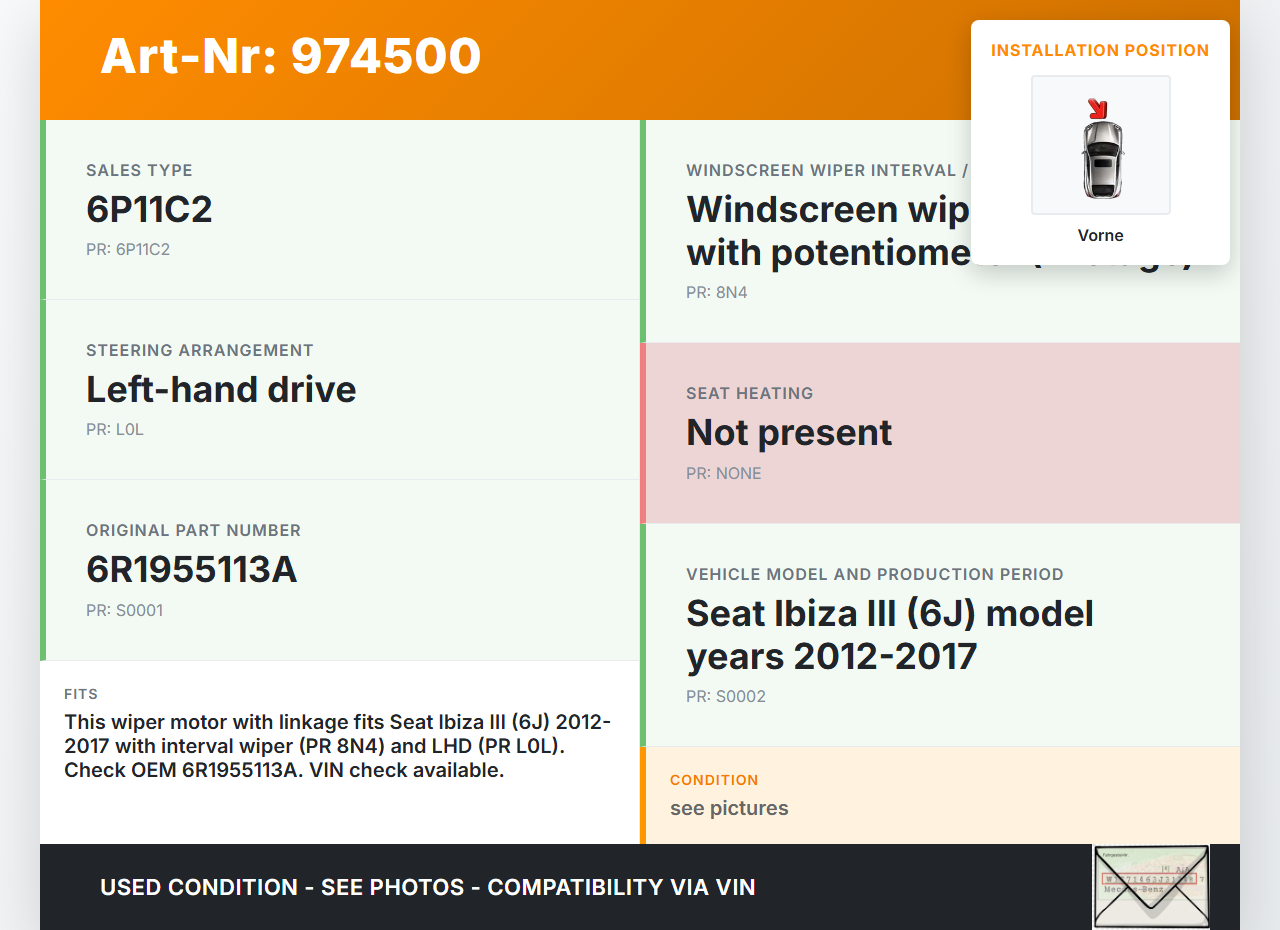Click the 'PR: S0001' code label
Image resolution: width=1280 pixels, height=930 pixels.
coord(124,610)
